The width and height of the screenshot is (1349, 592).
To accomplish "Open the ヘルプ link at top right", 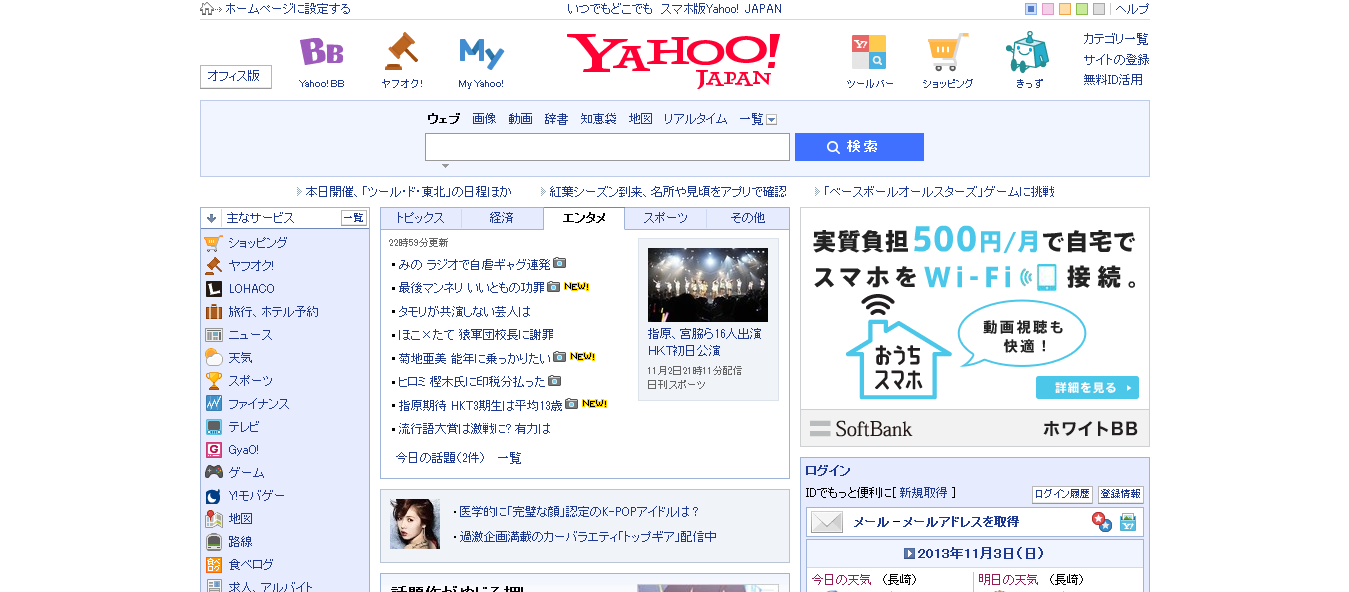I will tap(1132, 9).
